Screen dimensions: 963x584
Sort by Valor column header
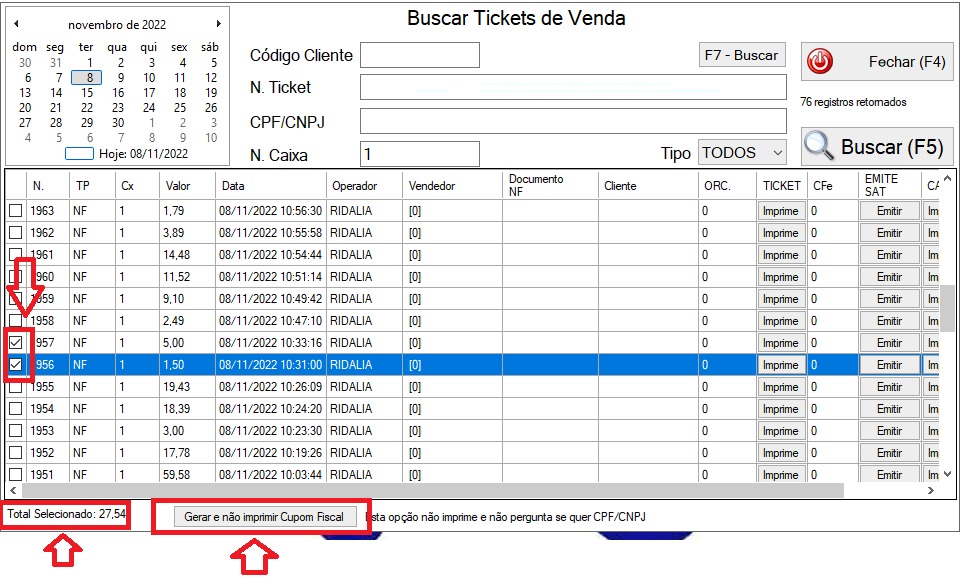187,185
